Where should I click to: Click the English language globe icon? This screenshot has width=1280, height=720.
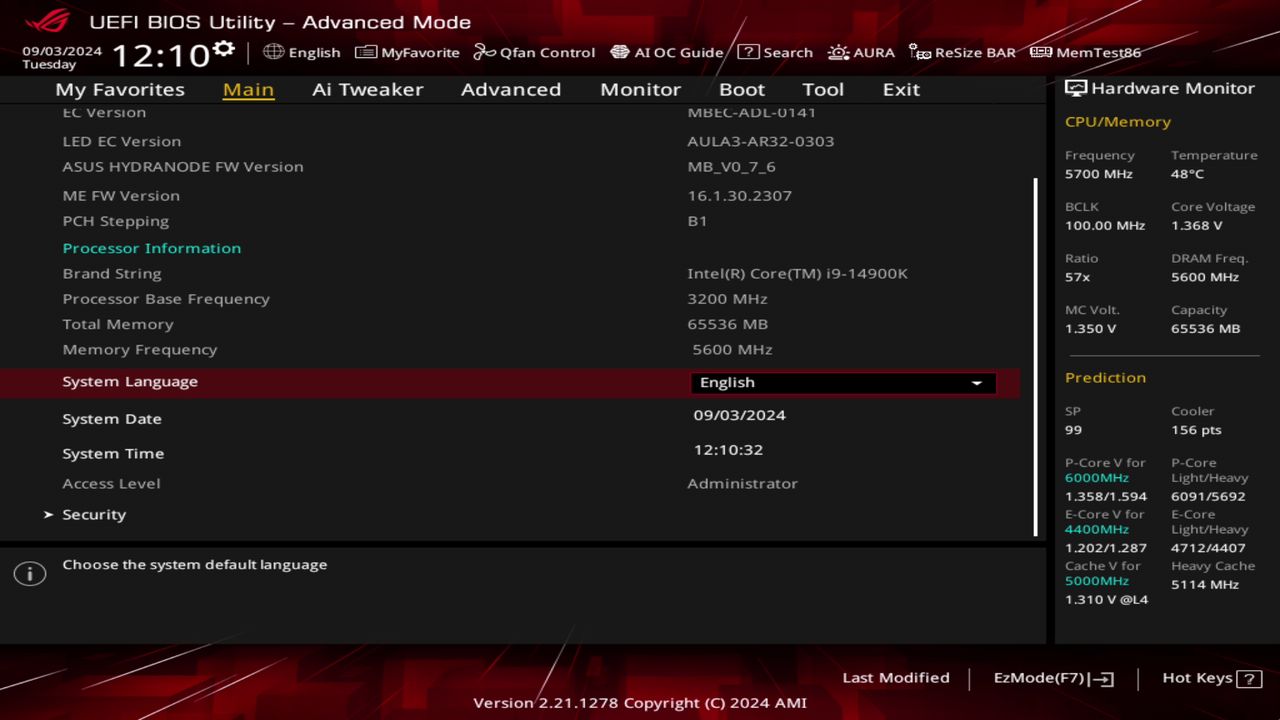(273, 52)
